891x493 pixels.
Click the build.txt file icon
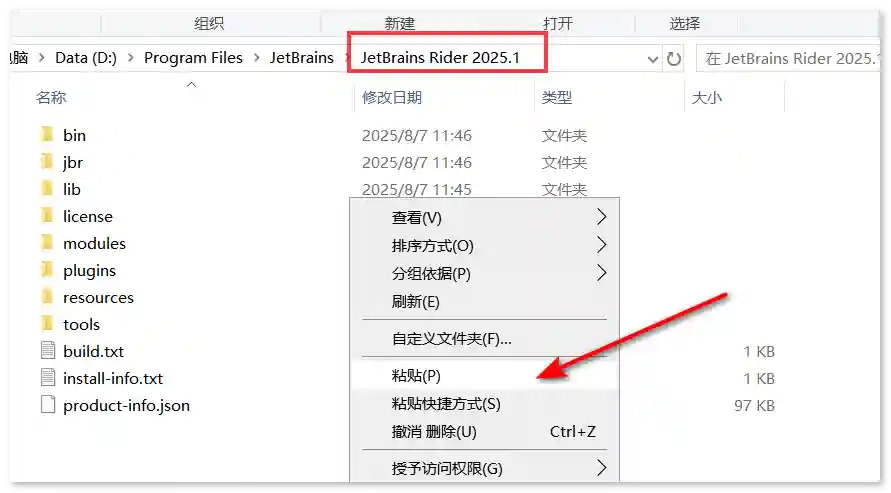48,351
